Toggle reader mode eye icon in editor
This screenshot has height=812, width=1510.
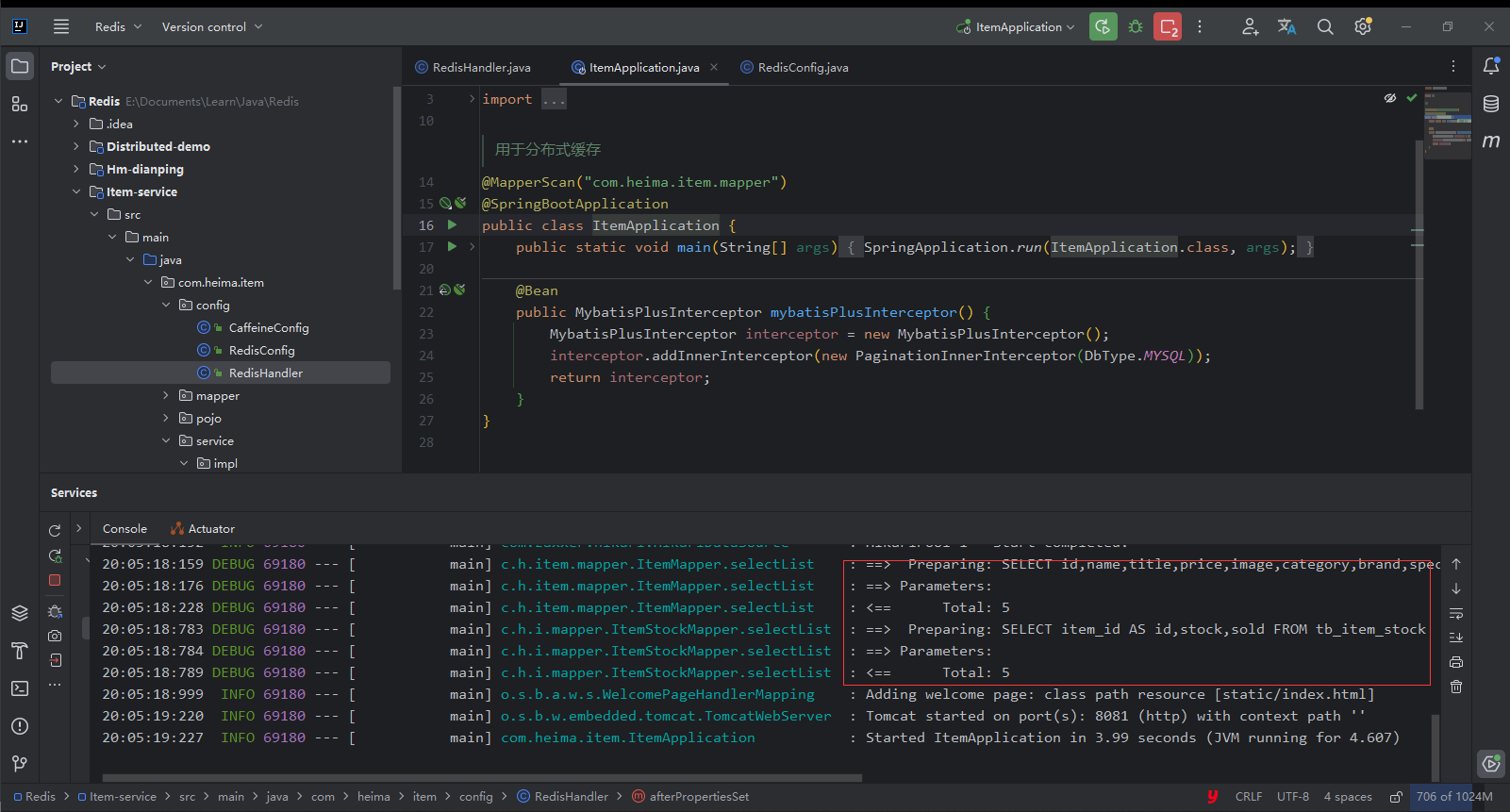[x=1390, y=98]
